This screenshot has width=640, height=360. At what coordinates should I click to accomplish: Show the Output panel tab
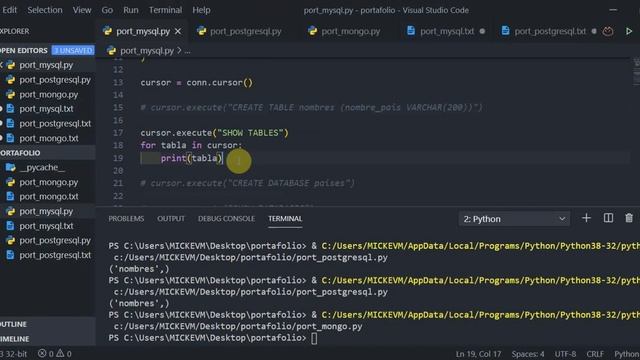tap(171, 219)
